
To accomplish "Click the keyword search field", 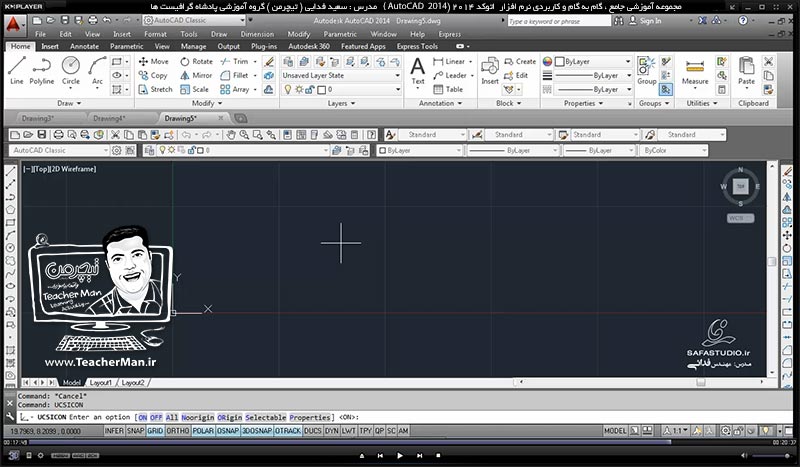I will click(559, 21).
